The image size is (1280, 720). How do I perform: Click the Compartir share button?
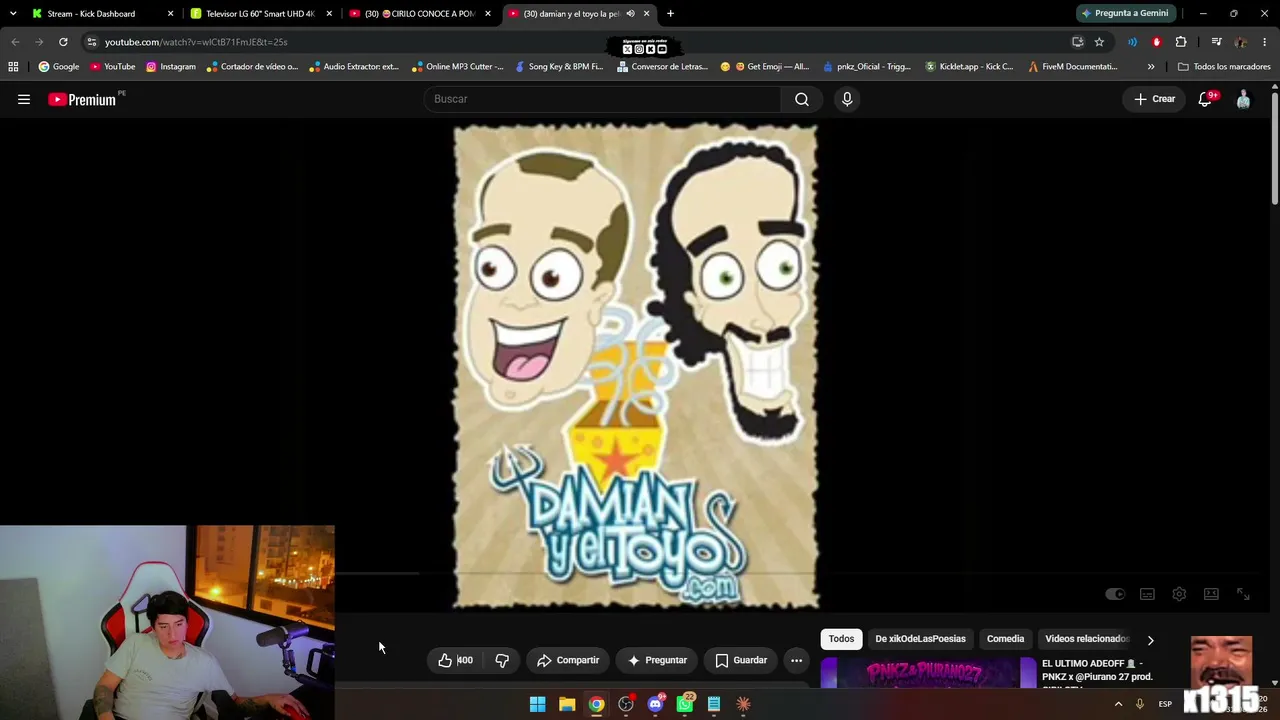point(568,660)
